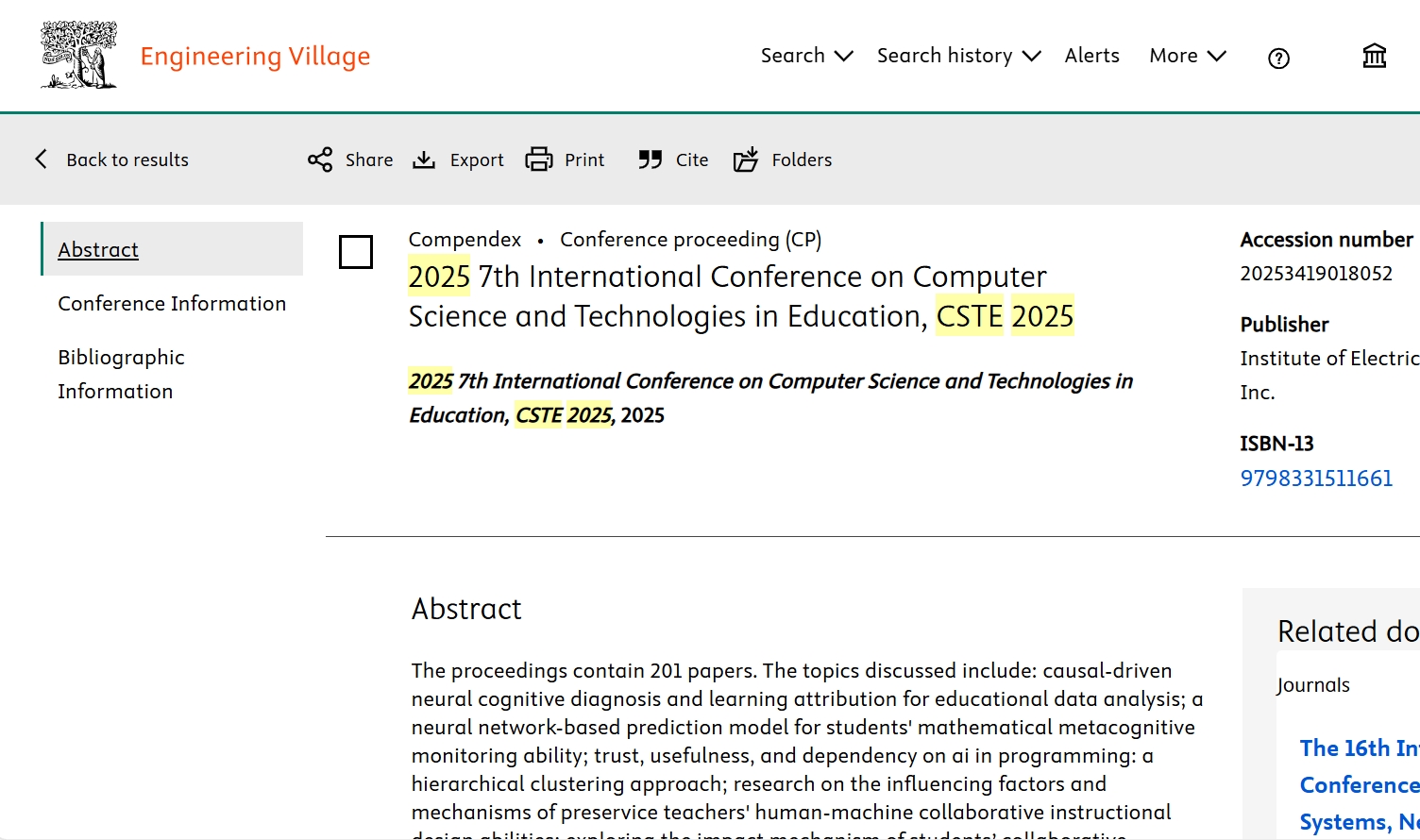Click the Publisher field label

tap(1284, 325)
